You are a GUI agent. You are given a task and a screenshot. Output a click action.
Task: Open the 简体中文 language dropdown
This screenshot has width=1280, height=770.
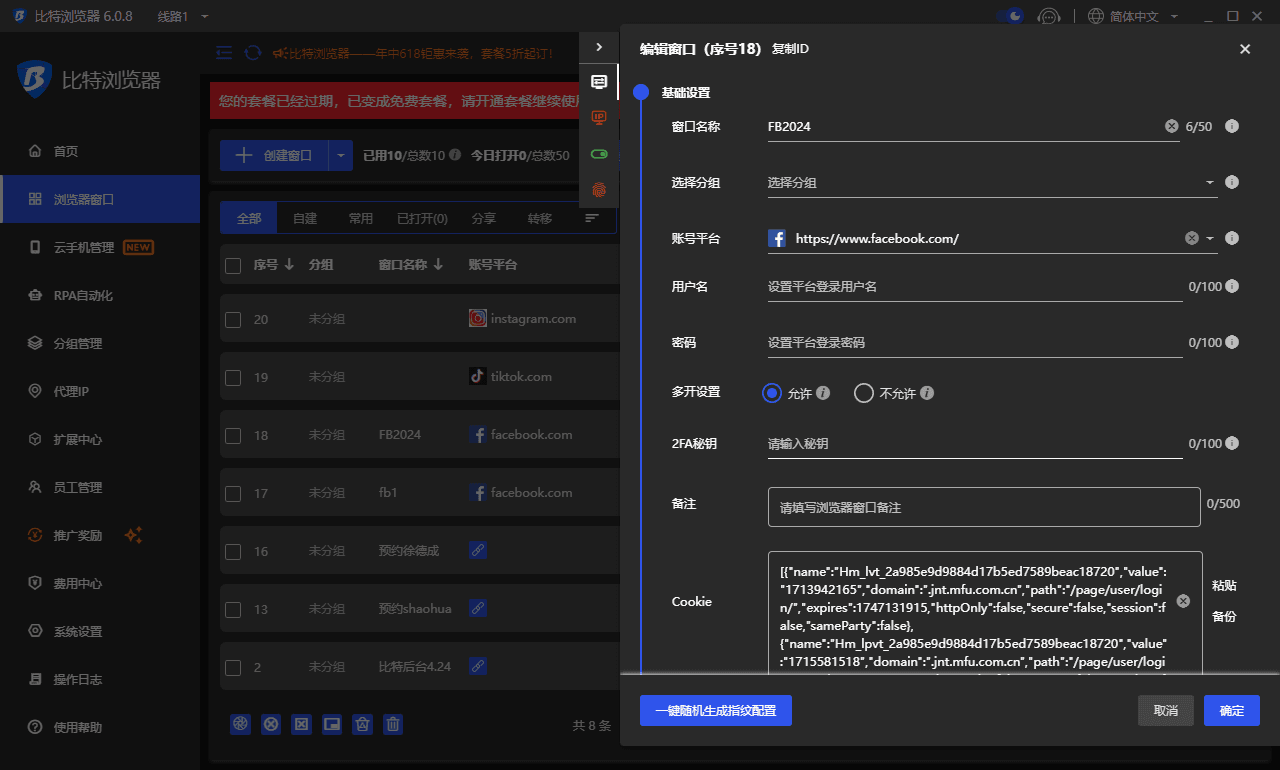click(1133, 16)
